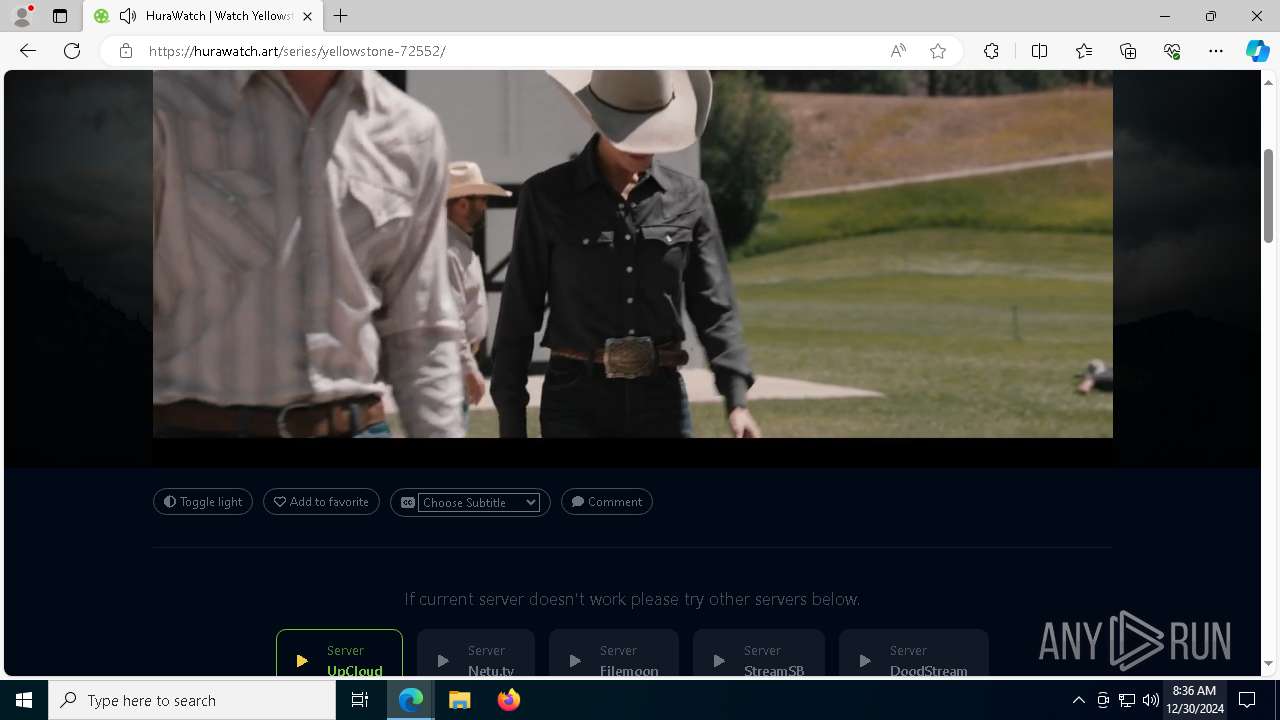Image resolution: width=1280 pixels, height=720 pixels.
Task: Show hidden system tray icons
Action: click(1078, 700)
